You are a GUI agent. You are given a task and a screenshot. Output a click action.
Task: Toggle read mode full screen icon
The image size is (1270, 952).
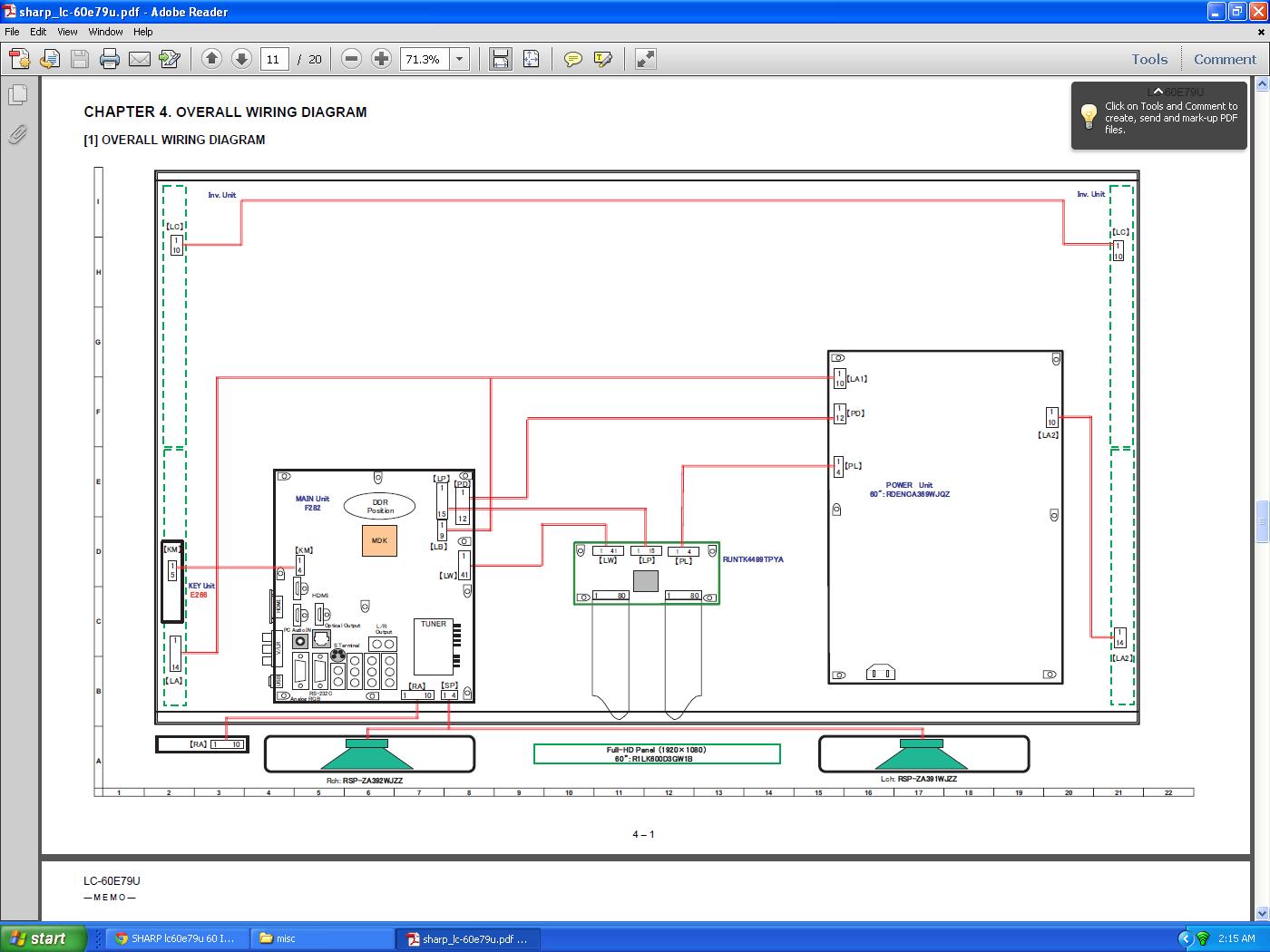(645, 60)
